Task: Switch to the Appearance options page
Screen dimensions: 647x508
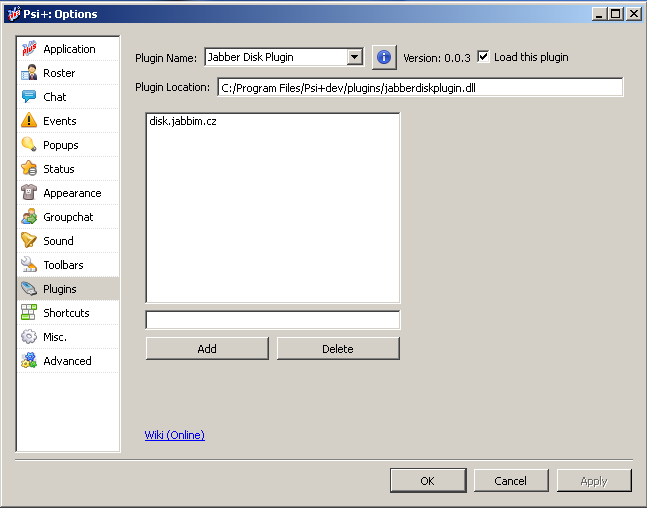Action: pos(71,193)
